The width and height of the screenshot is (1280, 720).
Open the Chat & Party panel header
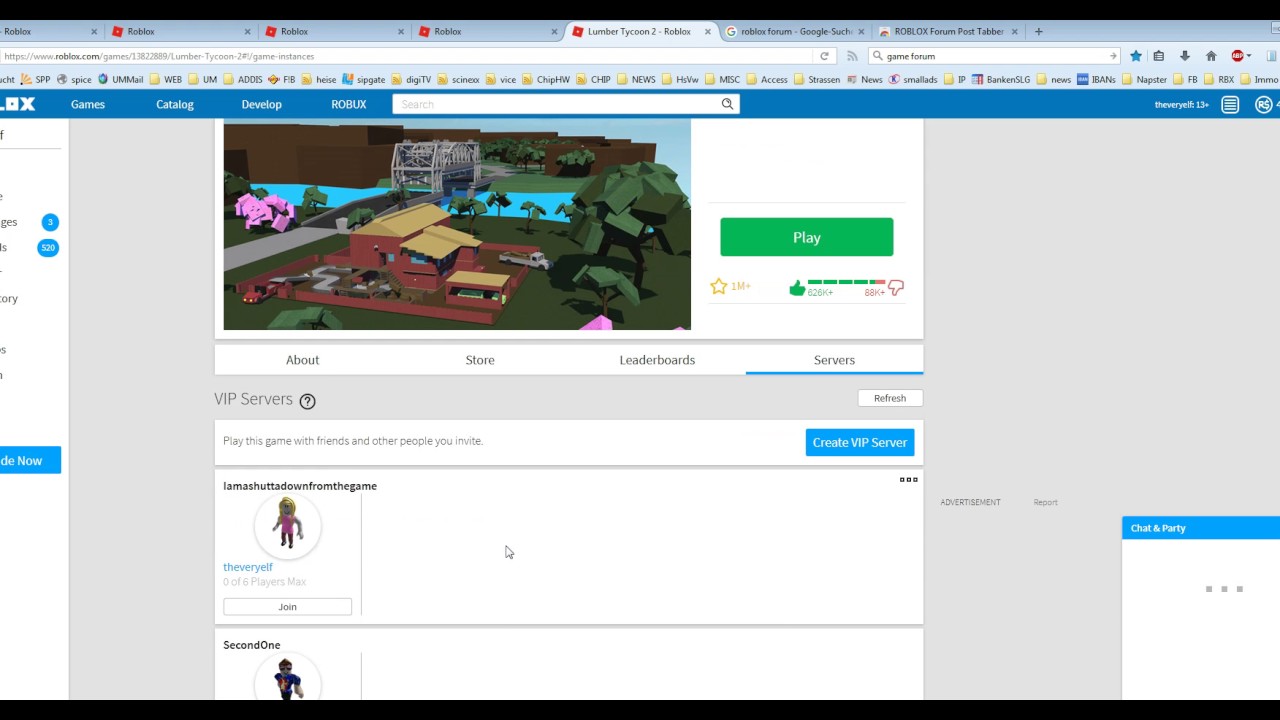pyautogui.click(x=1200, y=528)
